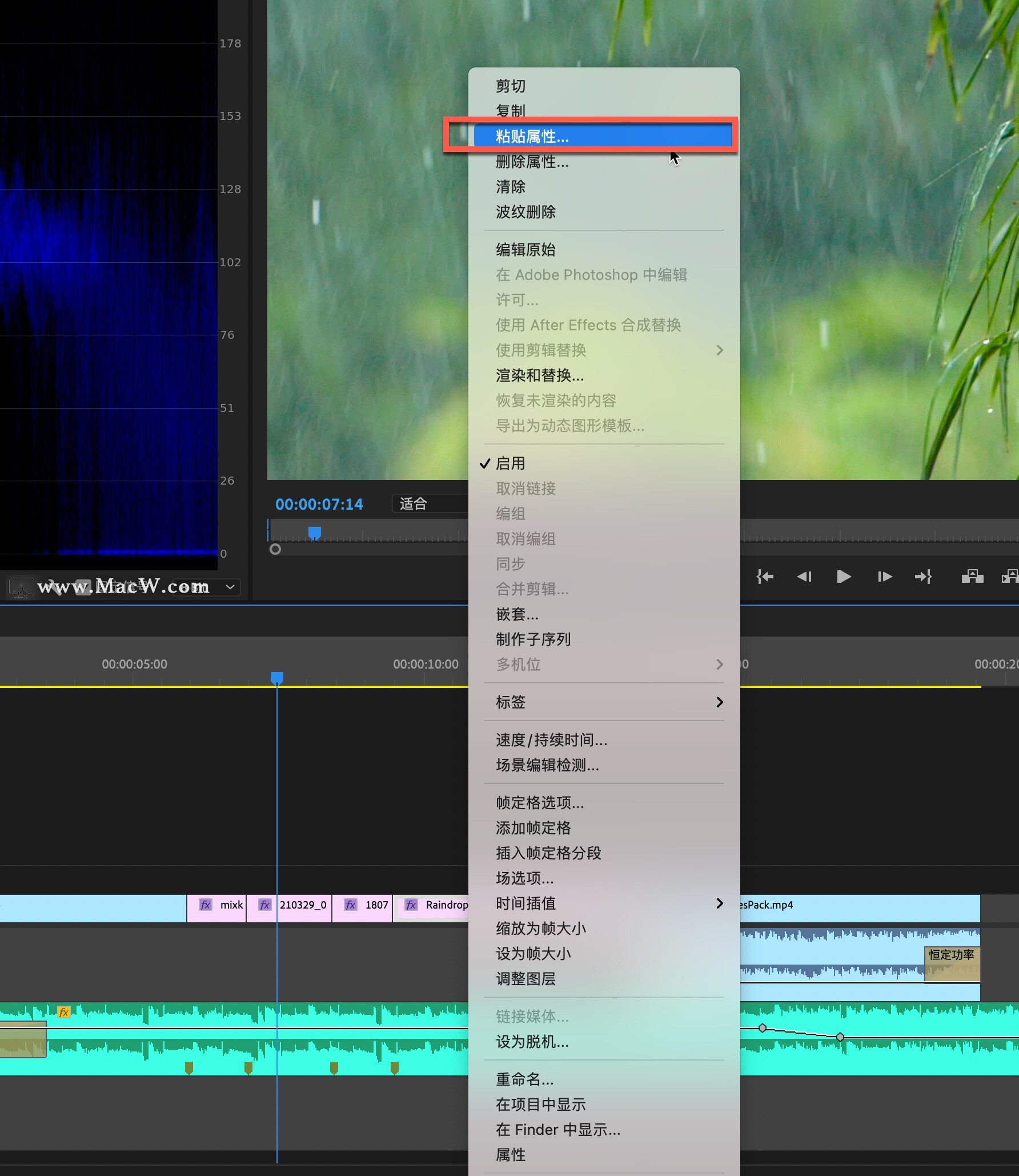Open 渲染和替换... option
1019x1176 pixels.
(604, 375)
